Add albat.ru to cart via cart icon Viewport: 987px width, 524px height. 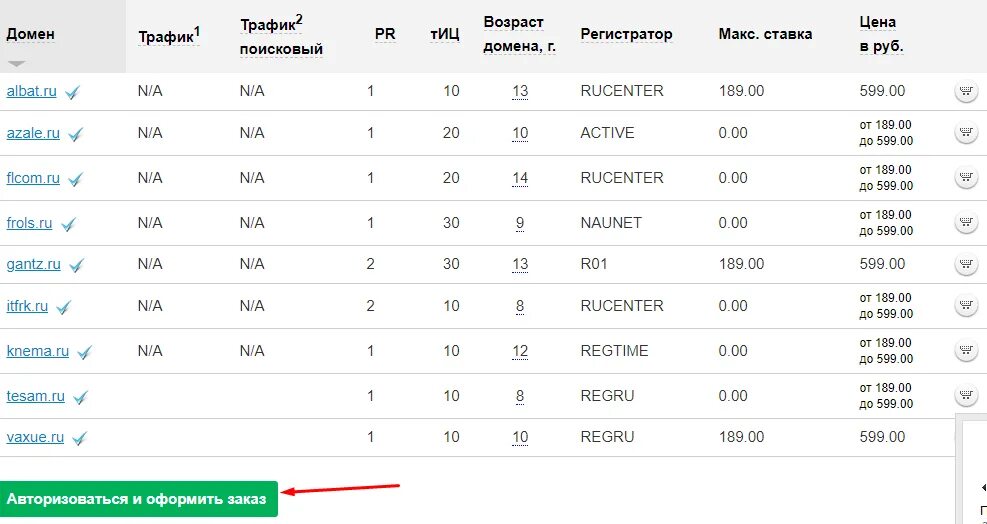click(x=966, y=92)
